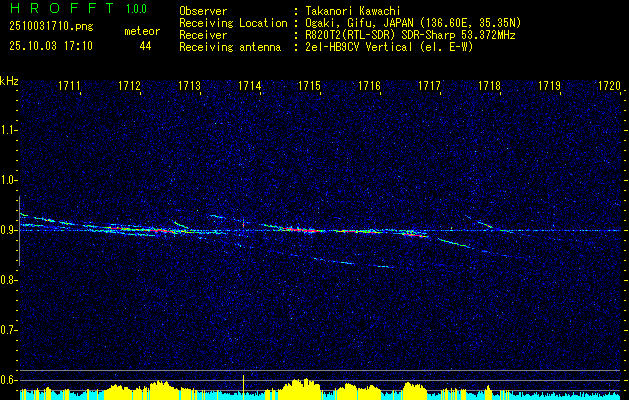Image resolution: width=629 pixels, height=400 pixels.
Task: Click the 1718 time axis marker
Action: (x=489, y=86)
